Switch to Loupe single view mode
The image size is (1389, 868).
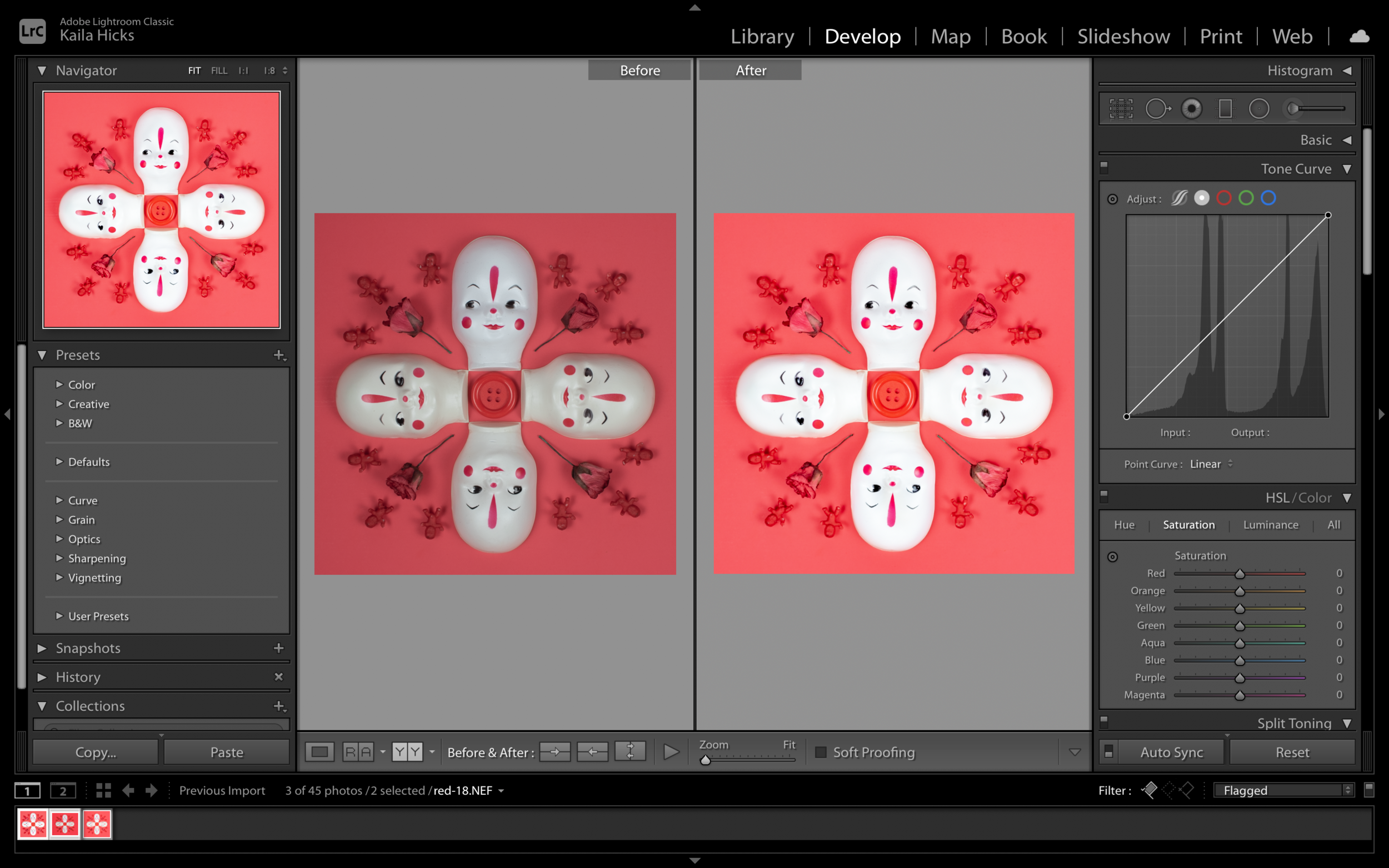pos(319,751)
